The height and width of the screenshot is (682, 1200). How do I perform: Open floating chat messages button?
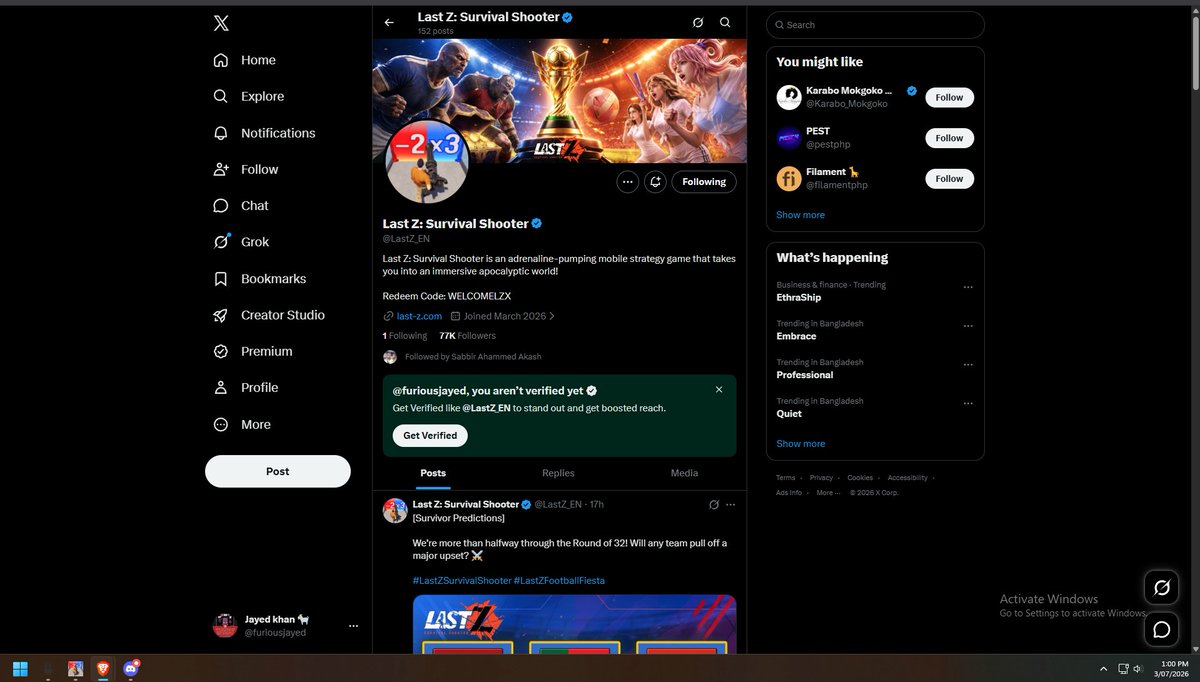(x=1162, y=629)
